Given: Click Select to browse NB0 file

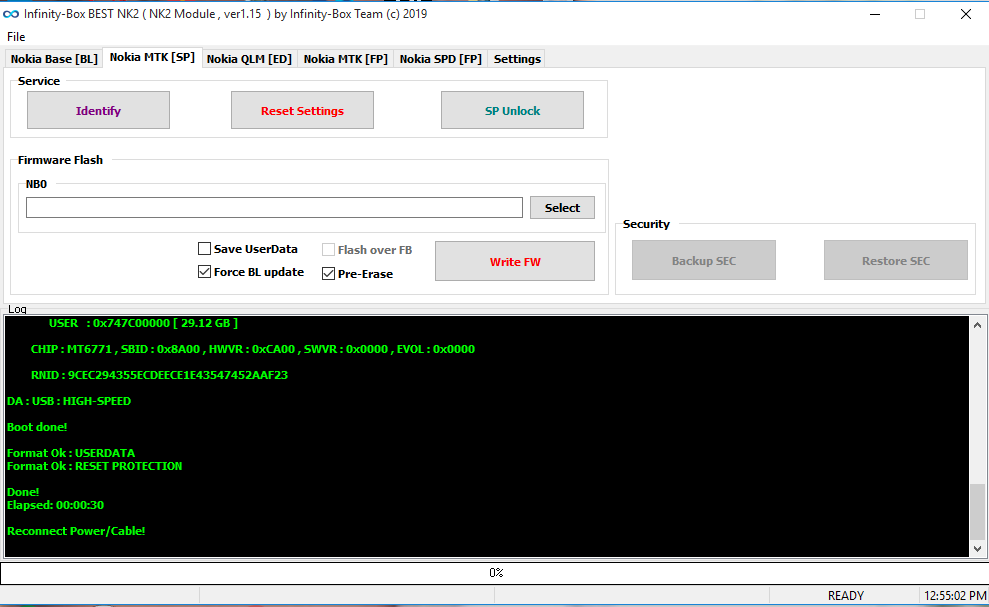Looking at the screenshot, I should tap(562, 208).
